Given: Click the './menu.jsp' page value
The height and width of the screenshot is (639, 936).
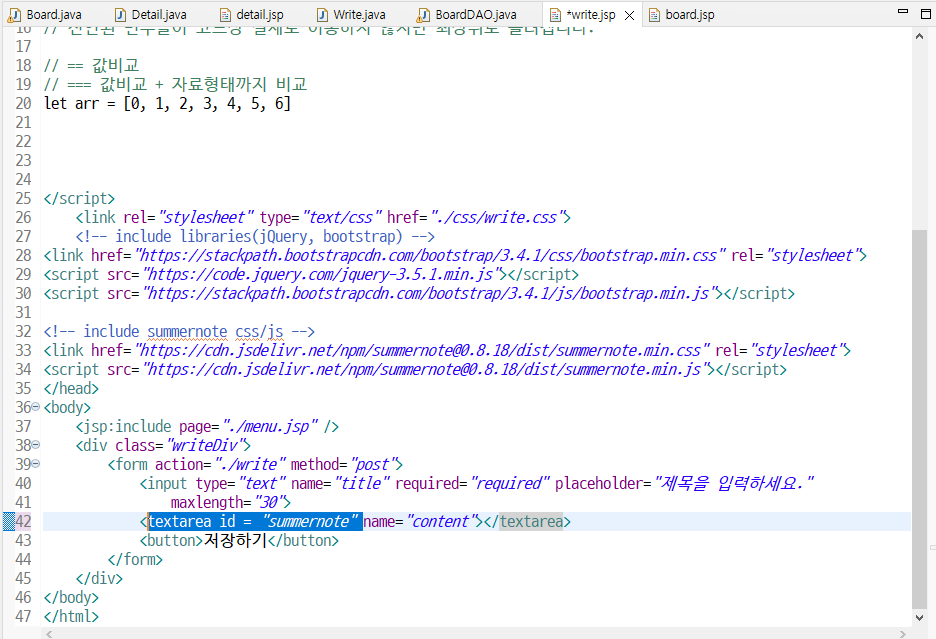Looking at the screenshot, I should click(270, 426).
